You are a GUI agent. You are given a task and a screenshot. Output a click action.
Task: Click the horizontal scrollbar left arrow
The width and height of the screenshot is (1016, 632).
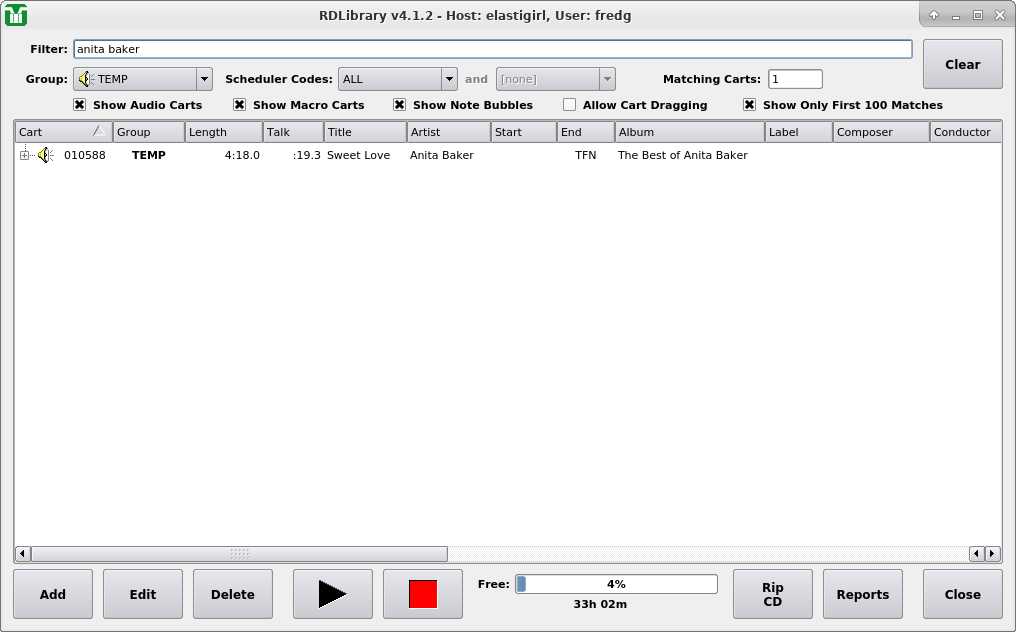(22, 554)
